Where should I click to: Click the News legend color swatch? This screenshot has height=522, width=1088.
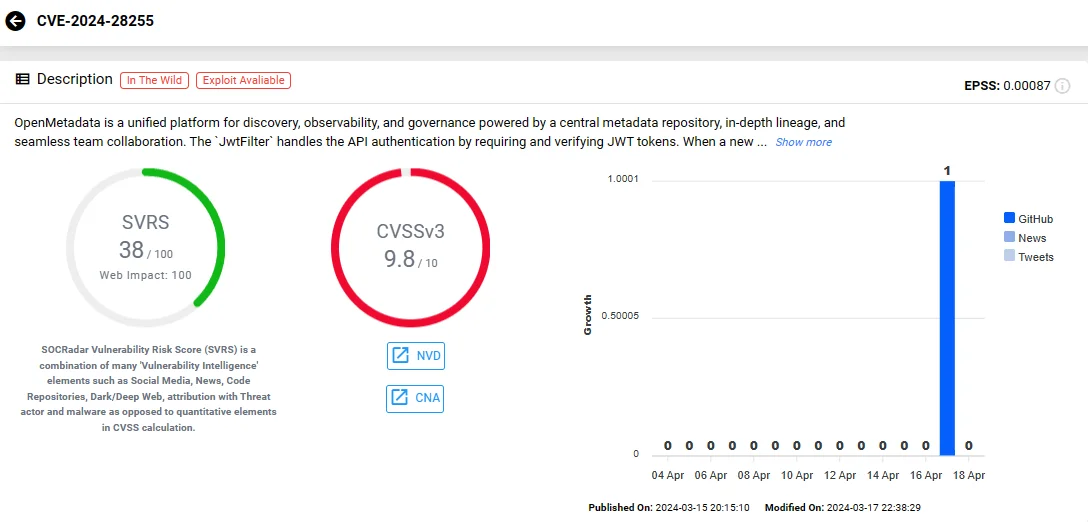click(1009, 237)
